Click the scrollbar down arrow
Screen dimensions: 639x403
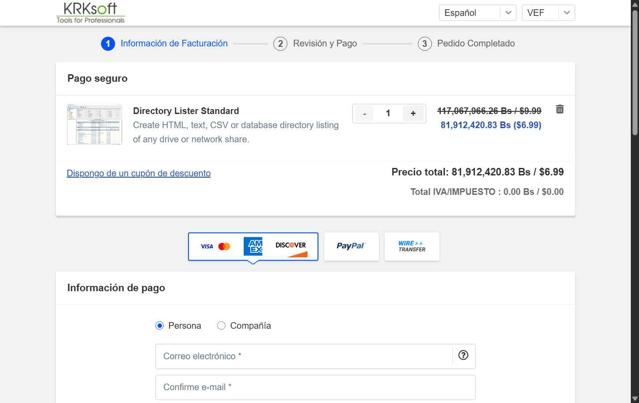click(x=635, y=398)
